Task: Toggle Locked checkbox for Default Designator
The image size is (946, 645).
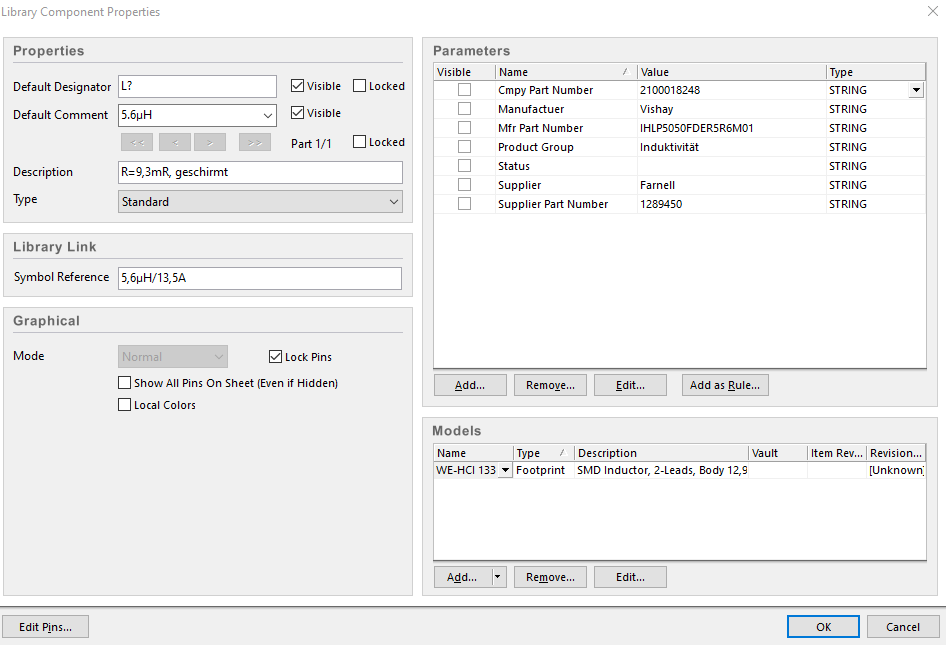Action: pos(359,86)
